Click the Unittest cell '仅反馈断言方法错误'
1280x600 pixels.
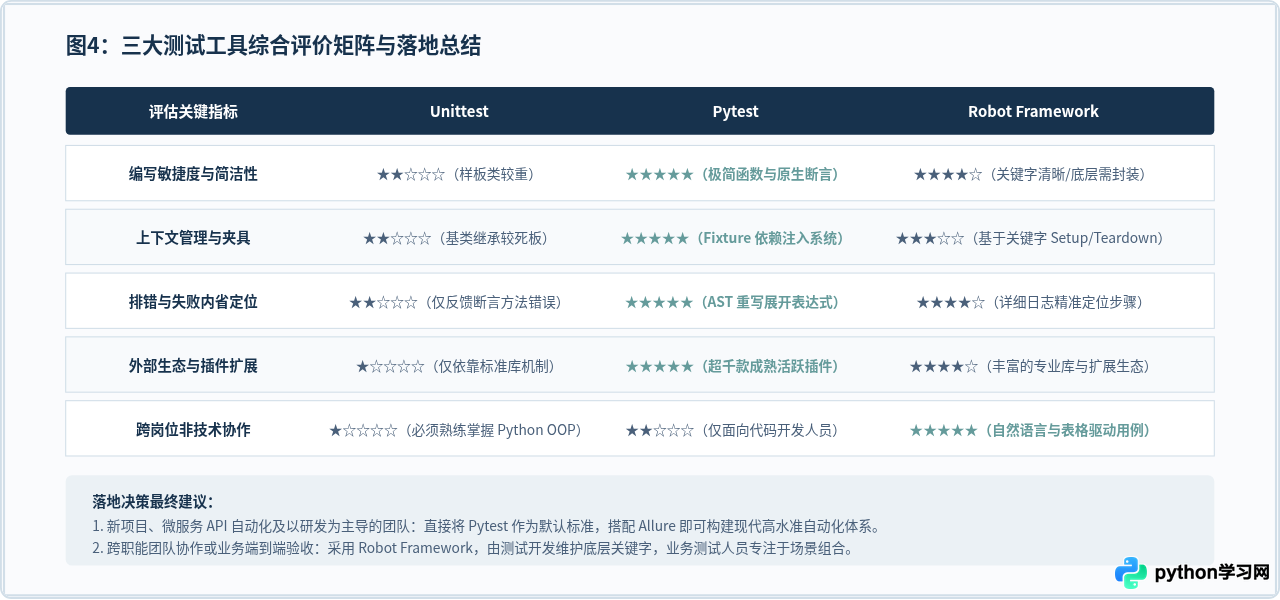tap(459, 302)
